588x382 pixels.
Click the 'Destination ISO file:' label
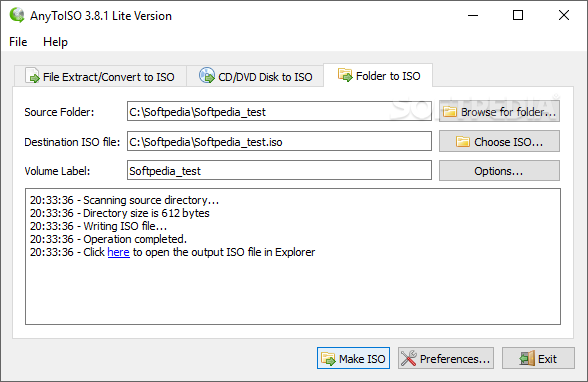(72, 142)
